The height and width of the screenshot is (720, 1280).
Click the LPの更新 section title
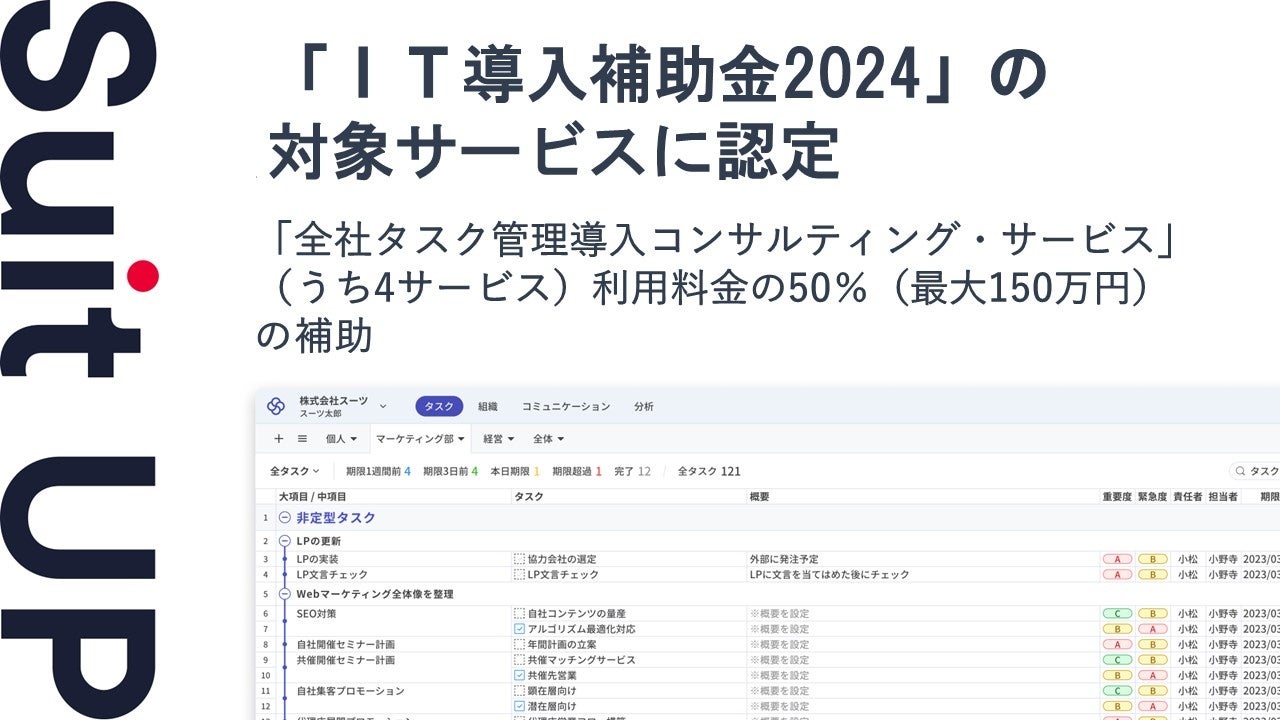[x=319, y=541]
